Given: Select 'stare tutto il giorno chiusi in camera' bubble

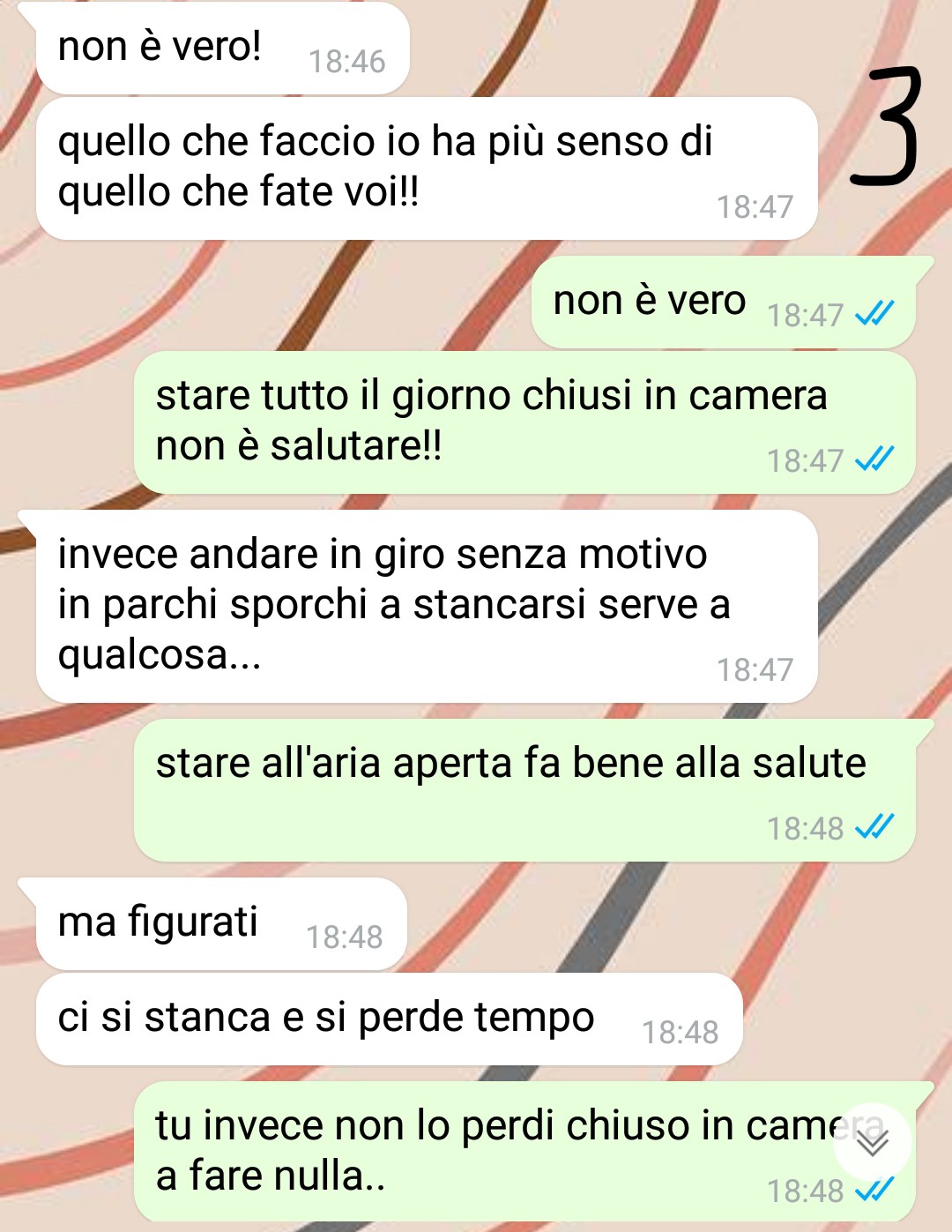Looking at the screenshot, I should pos(524,422).
